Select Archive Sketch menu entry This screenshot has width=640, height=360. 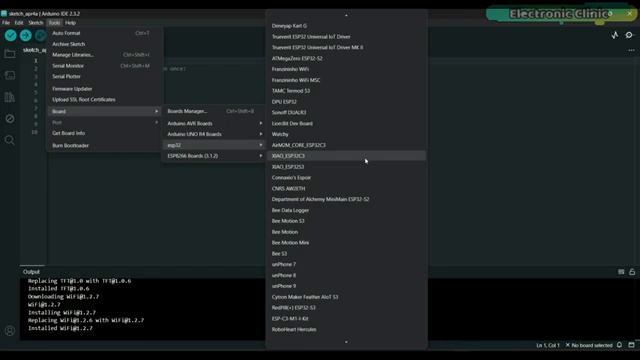pos(104,44)
